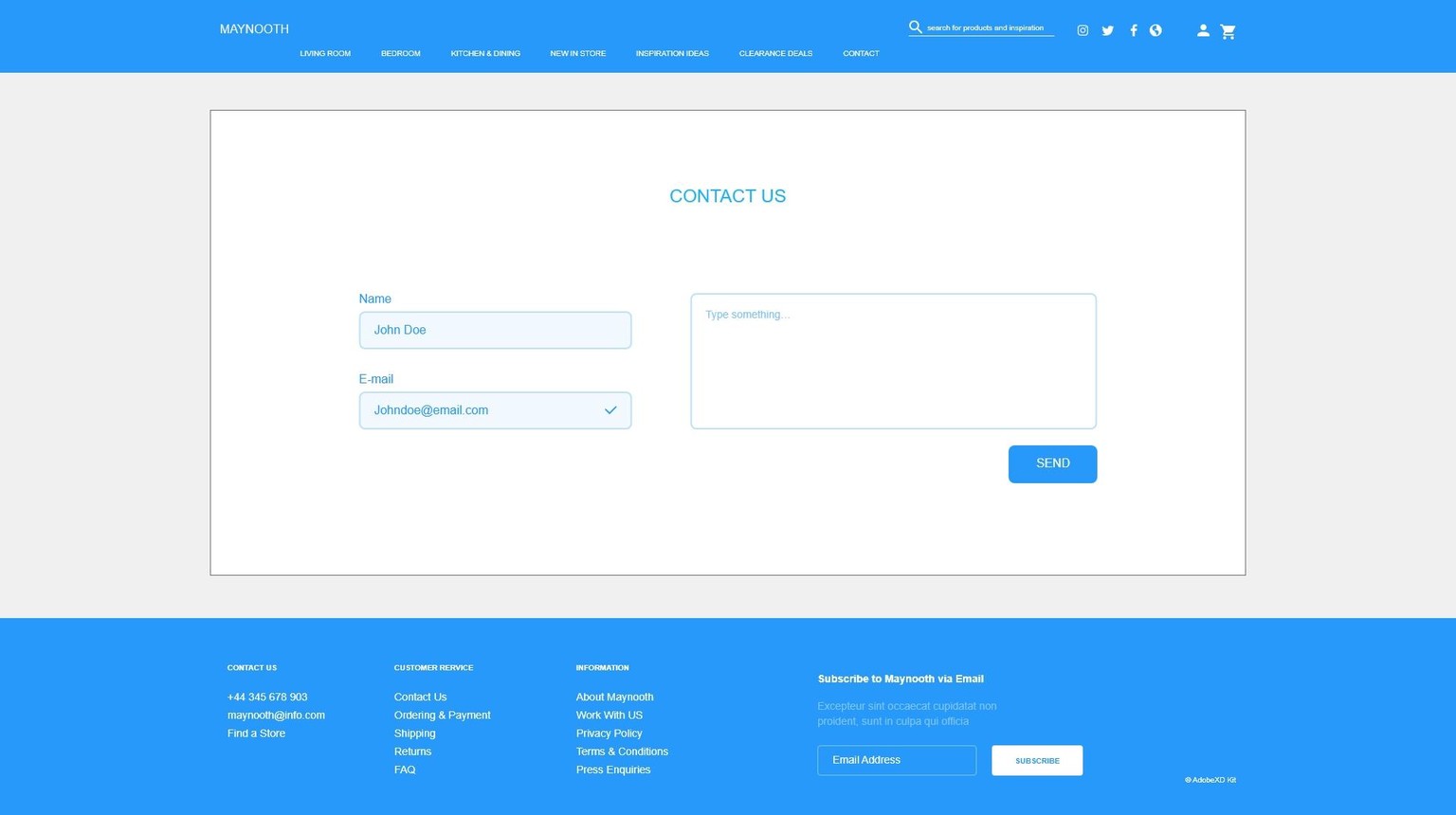Click the CONTACT US page heading
This screenshot has width=1456, height=815.
coord(727,196)
